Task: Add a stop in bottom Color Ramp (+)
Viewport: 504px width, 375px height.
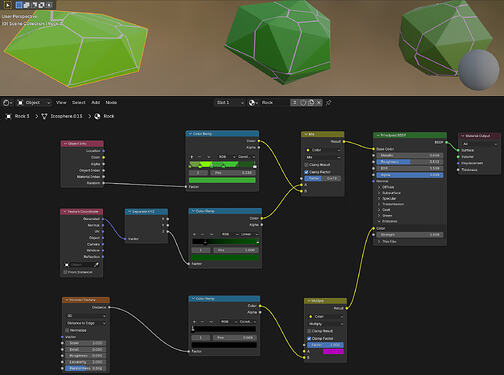Action: click(194, 322)
